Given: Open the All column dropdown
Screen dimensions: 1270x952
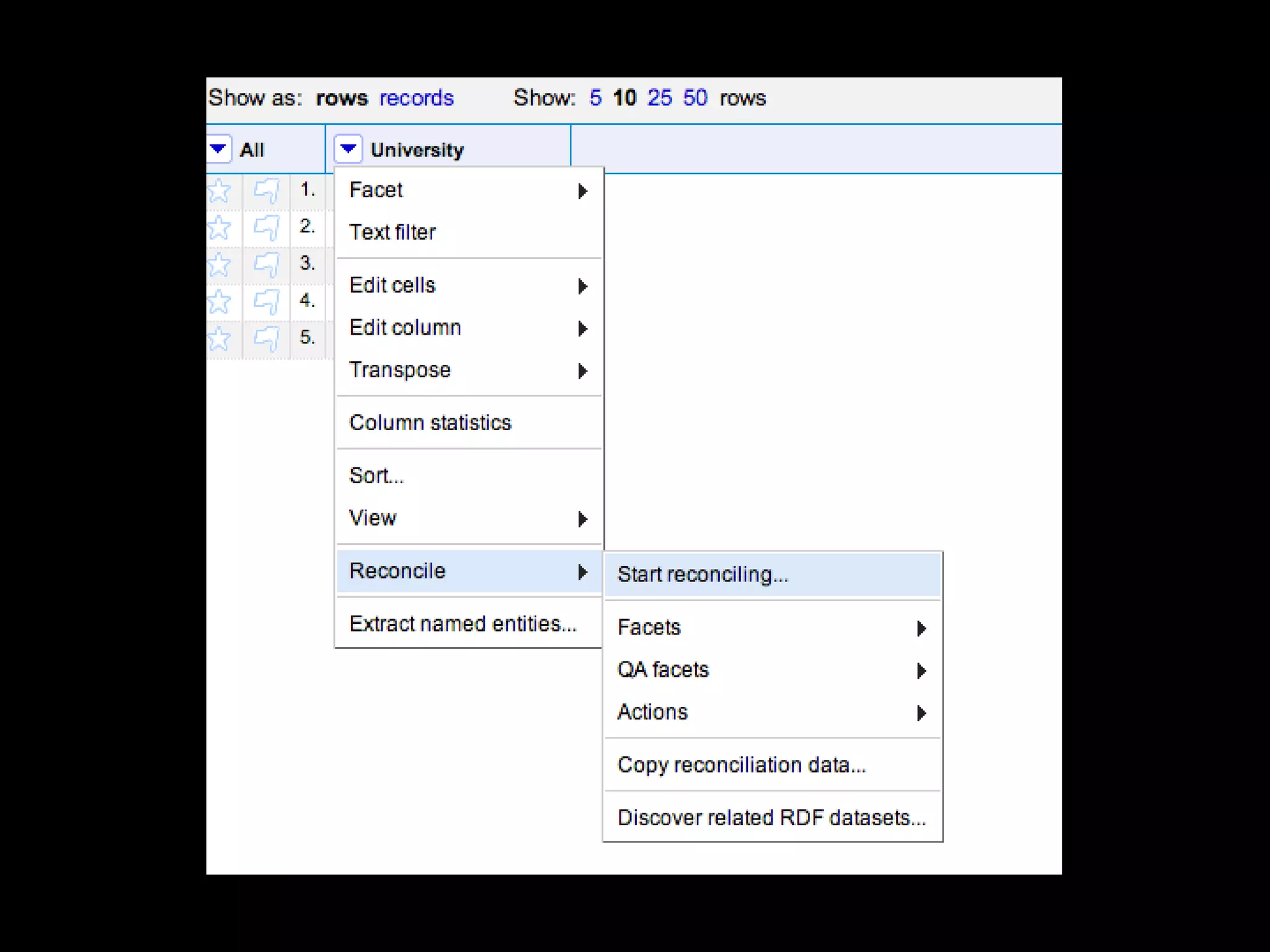Looking at the screenshot, I should click(218, 149).
